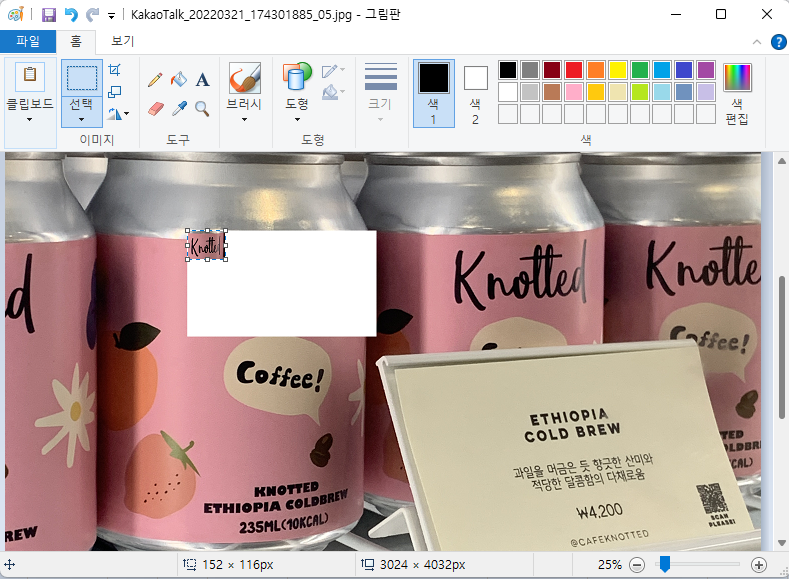Expand the 클립보드 dropdown arrow
The width and height of the screenshot is (789, 579).
(30, 120)
